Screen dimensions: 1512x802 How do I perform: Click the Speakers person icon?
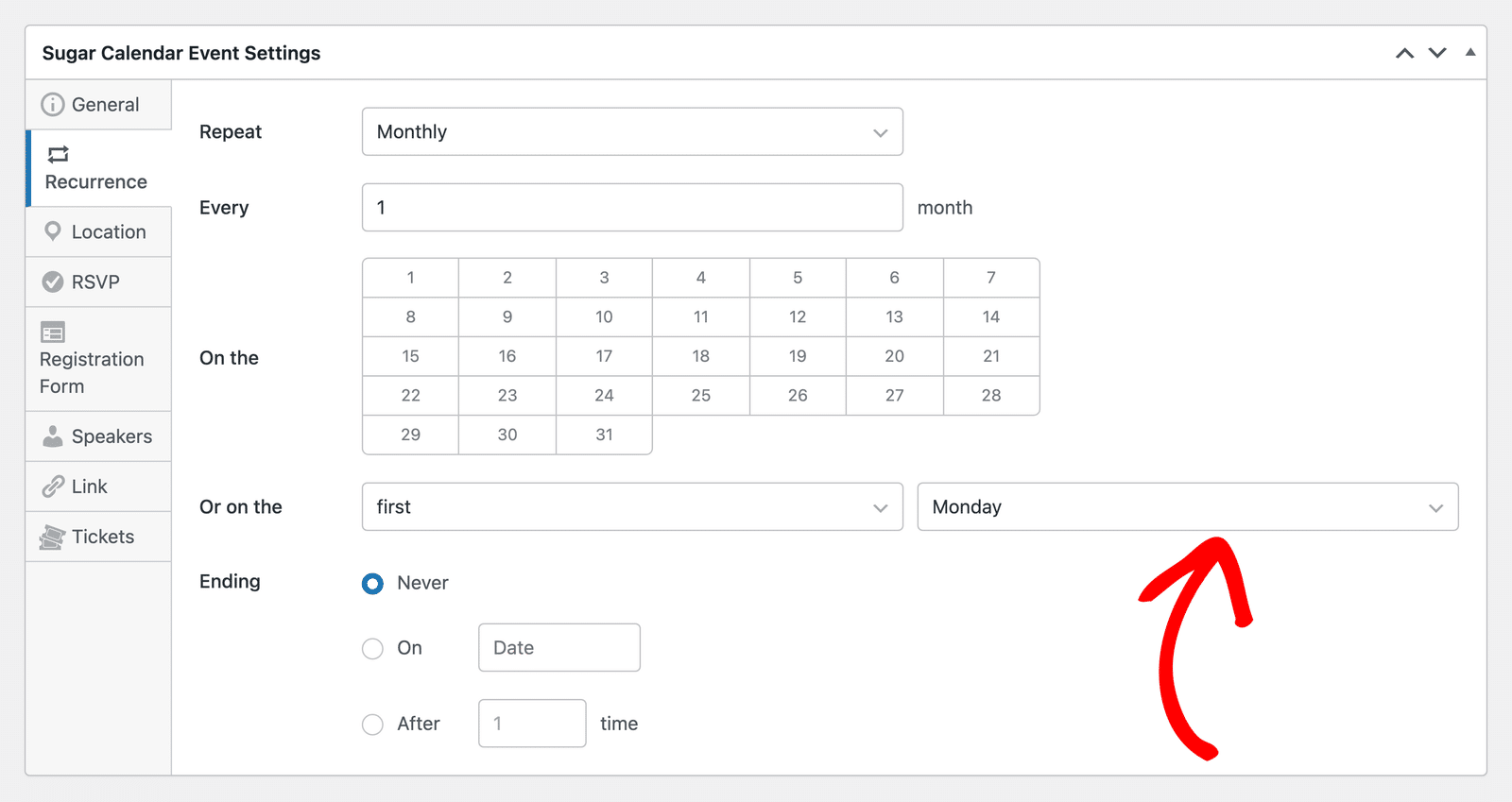pos(53,436)
